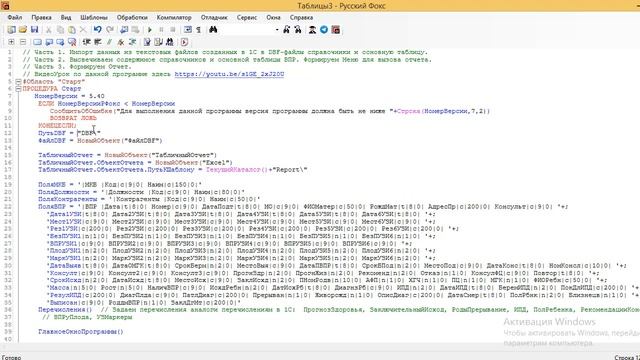Create a new file via toolbar icon
Viewport: 640px width, 360px height.
pyautogui.click(x=11, y=29)
